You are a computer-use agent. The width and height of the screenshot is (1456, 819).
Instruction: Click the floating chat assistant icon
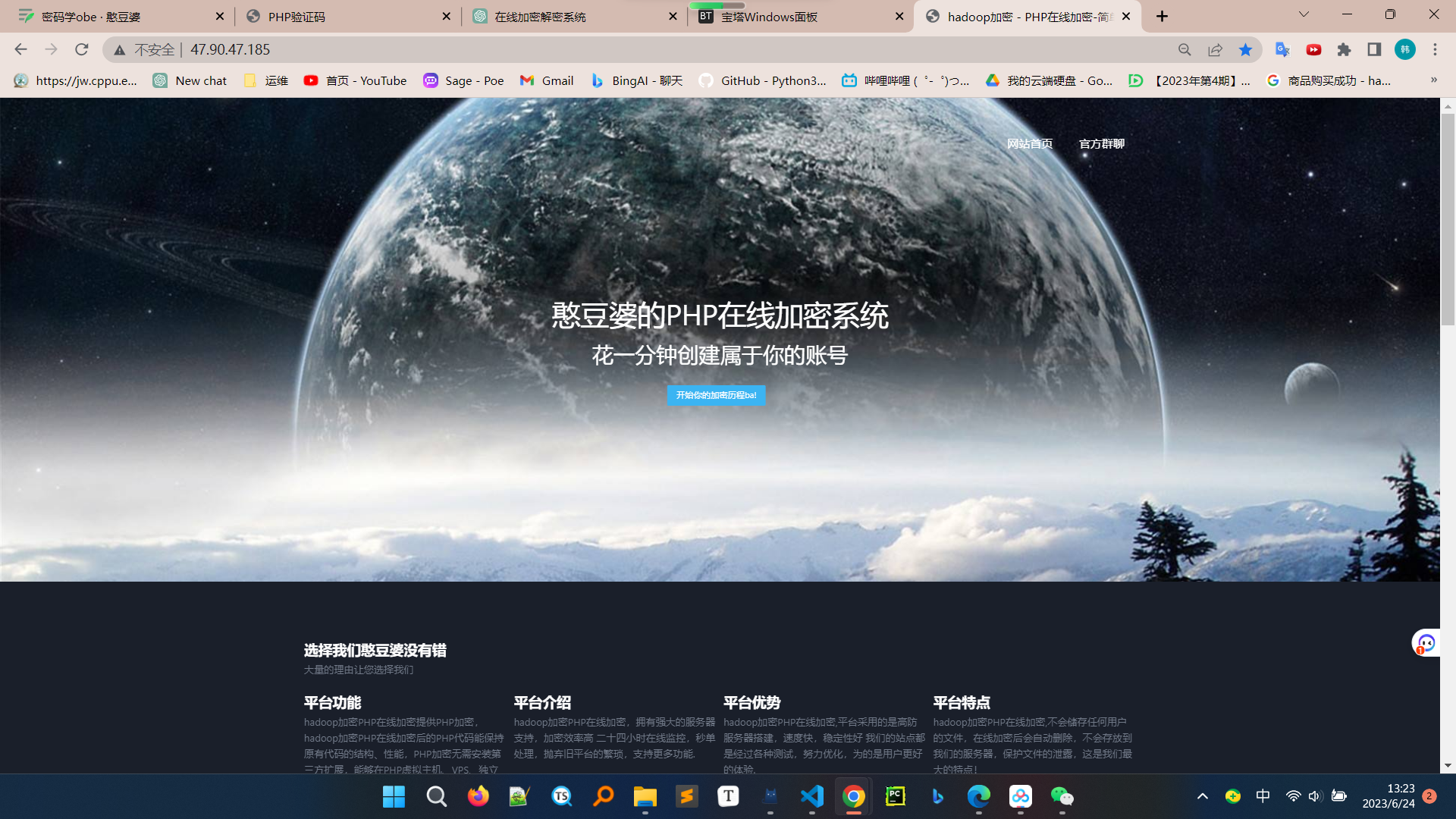tap(1426, 643)
